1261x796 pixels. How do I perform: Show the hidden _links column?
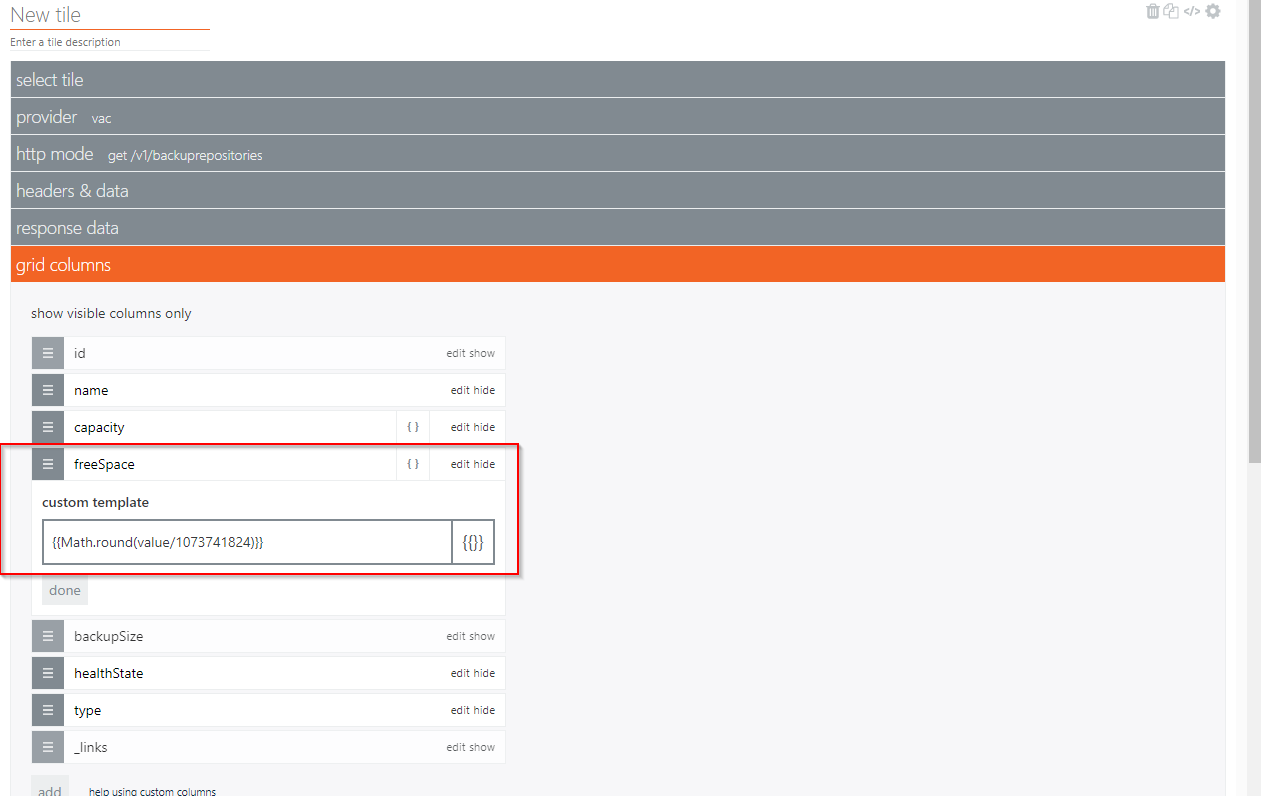pyautogui.click(x=483, y=747)
